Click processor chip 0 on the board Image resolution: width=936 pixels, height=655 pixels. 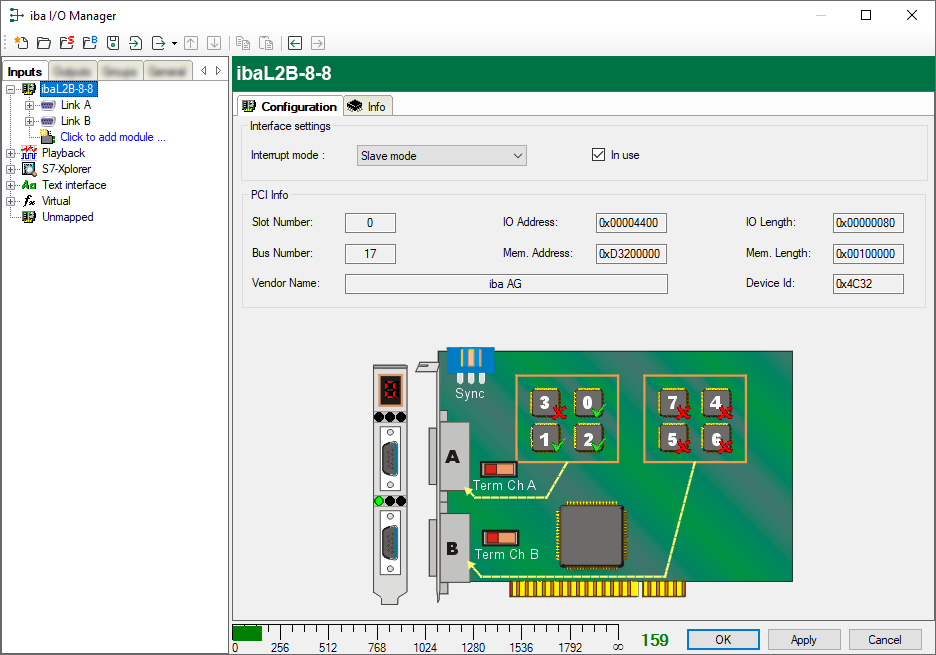pyautogui.click(x=590, y=404)
